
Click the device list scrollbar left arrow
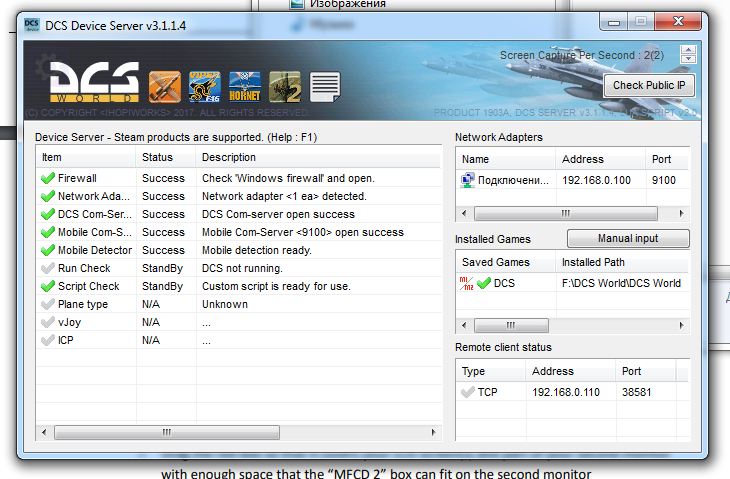pyautogui.click(x=44, y=432)
